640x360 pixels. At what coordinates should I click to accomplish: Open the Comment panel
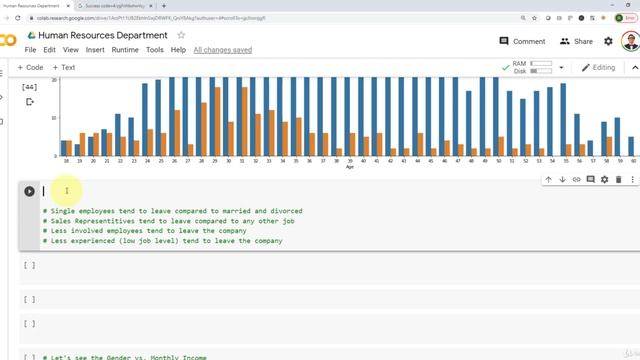[x=522, y=41]
